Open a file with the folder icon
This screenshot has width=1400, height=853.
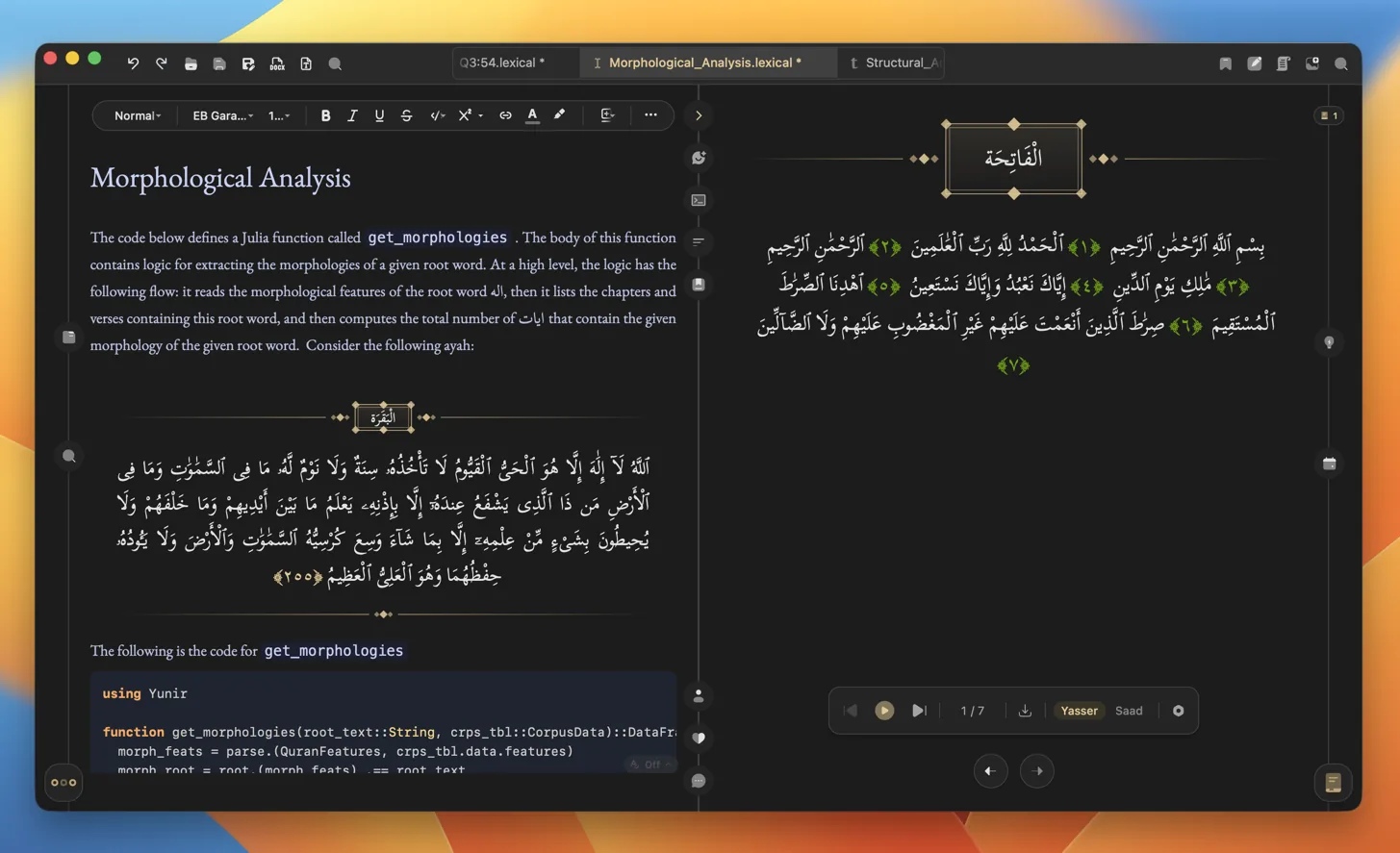click(191, 63)
